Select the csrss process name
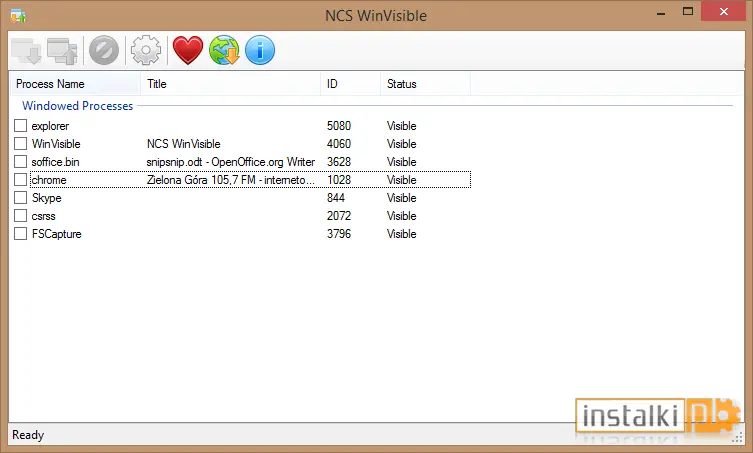Image resolution: width=753 pixels, height=453 pixels. (x=43, y=216)
